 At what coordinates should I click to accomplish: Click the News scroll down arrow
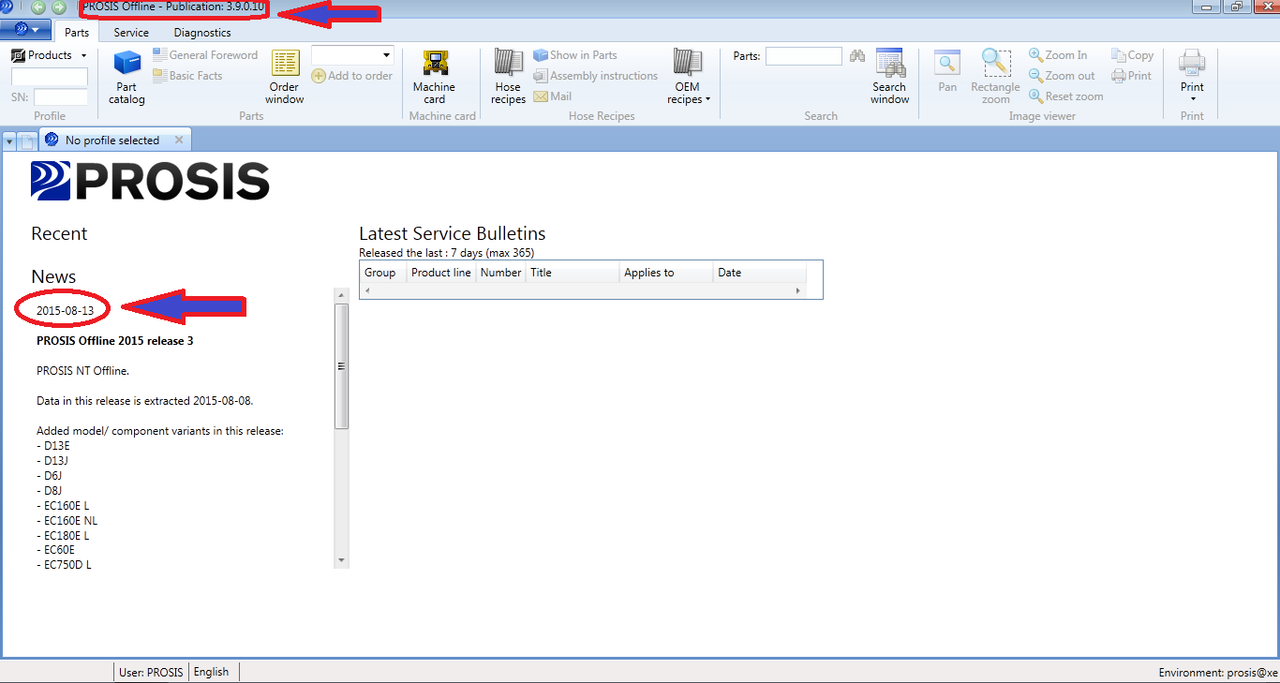pyautogui.click(x=341, y=561)
